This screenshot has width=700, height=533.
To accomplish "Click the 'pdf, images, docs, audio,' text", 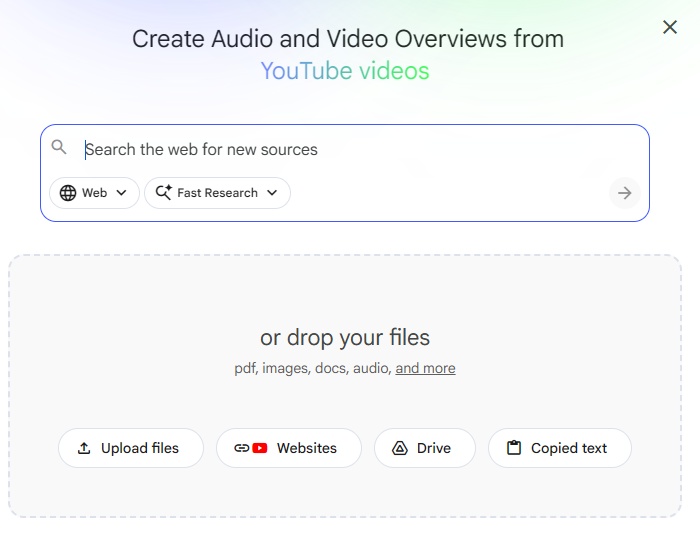I will point(313,368).
